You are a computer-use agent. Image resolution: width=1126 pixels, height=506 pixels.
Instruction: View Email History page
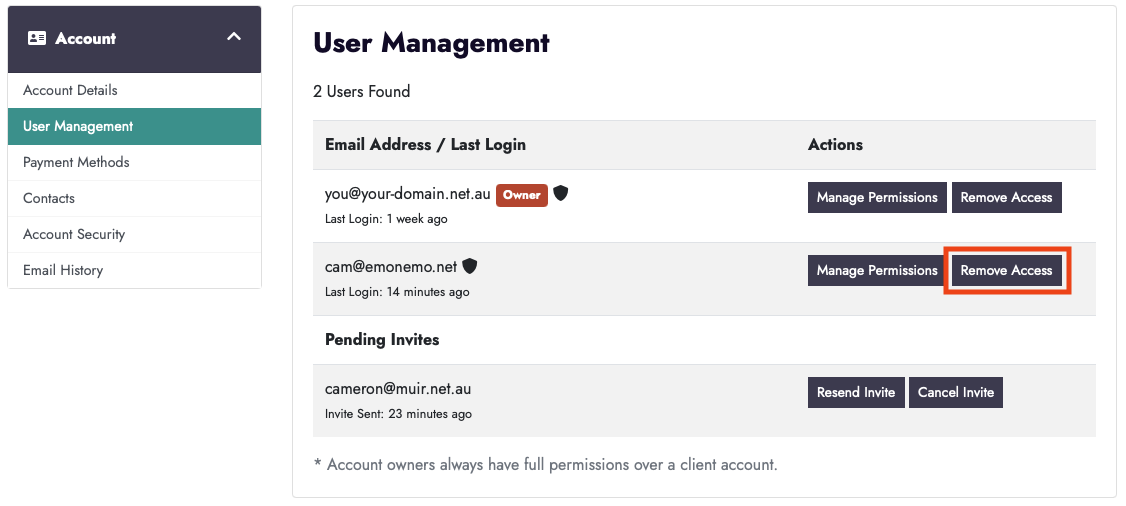click(63, 270)
